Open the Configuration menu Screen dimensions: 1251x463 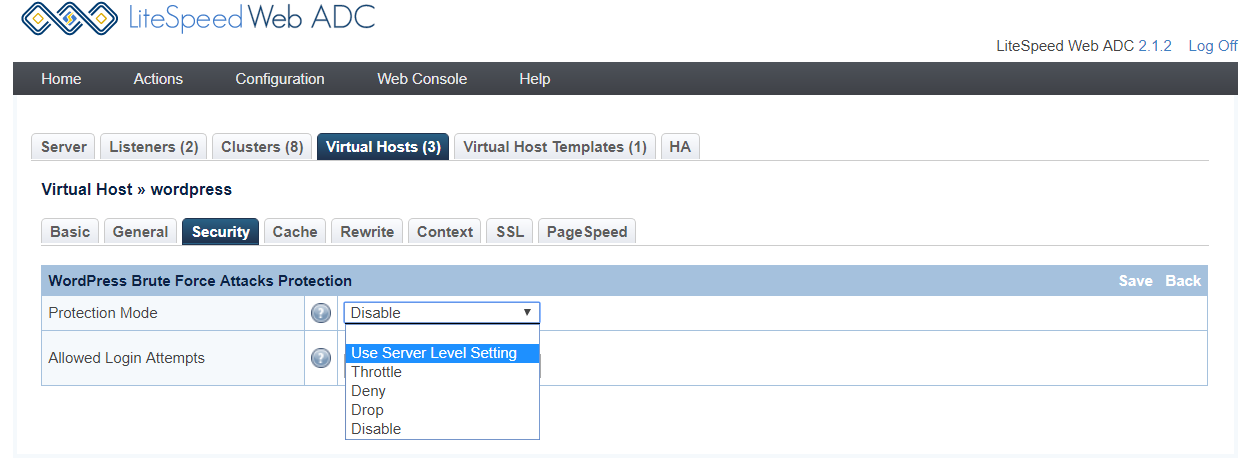click(279, 79)
